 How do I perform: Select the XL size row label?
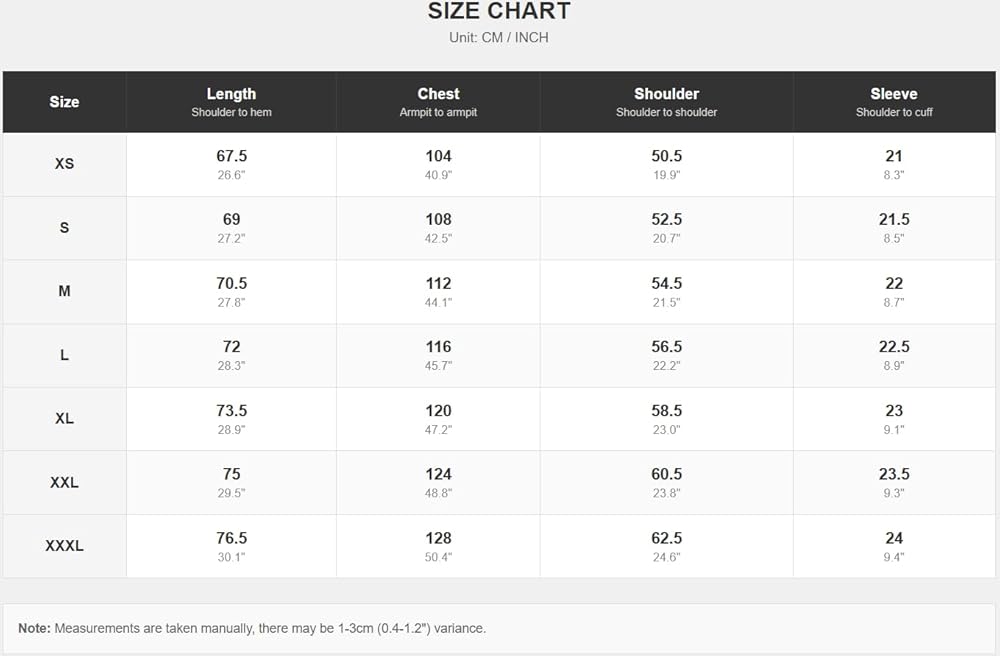tap(64, 419)
